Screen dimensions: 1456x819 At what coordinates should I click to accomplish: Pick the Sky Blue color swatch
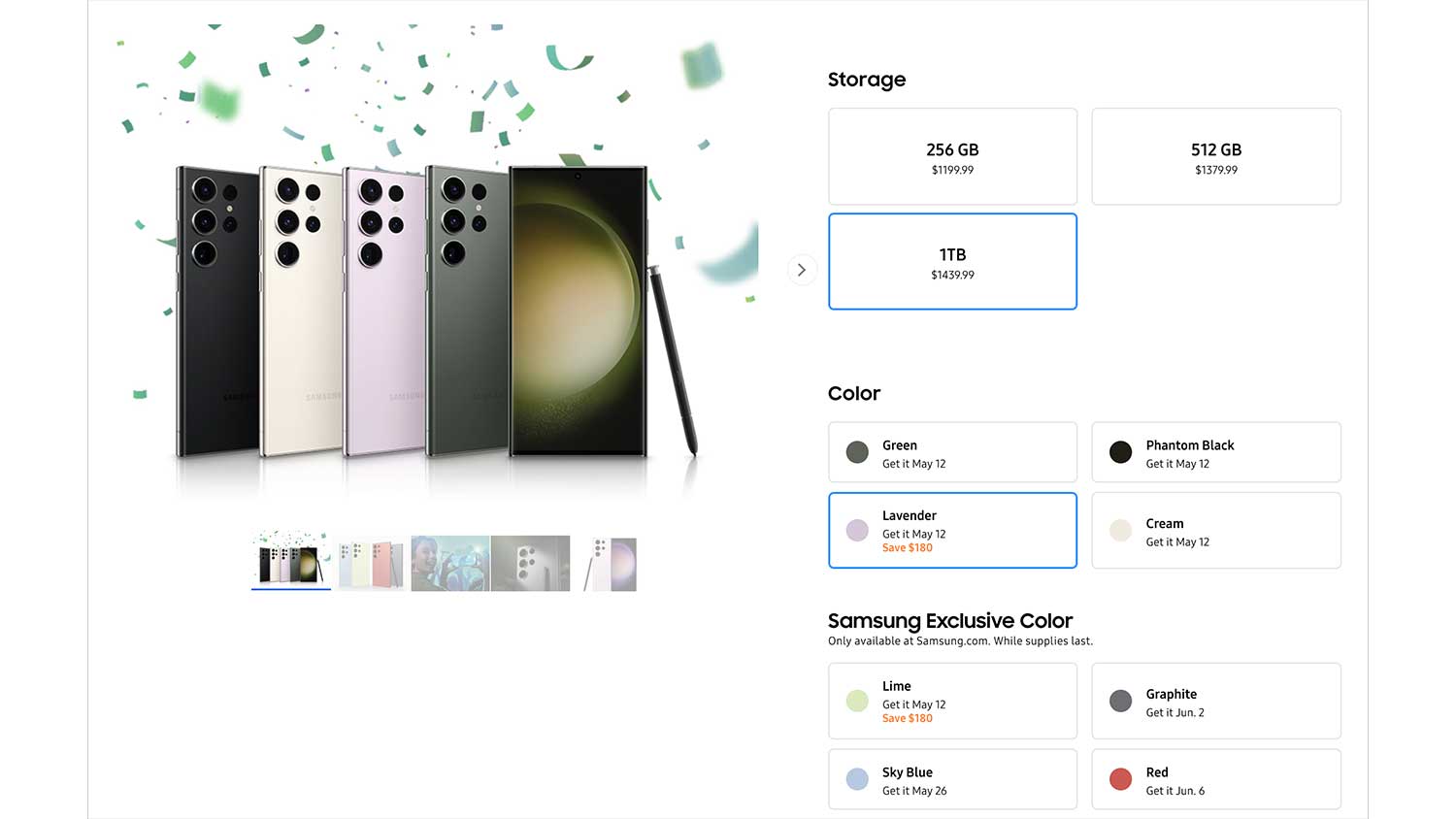[857, 779]
